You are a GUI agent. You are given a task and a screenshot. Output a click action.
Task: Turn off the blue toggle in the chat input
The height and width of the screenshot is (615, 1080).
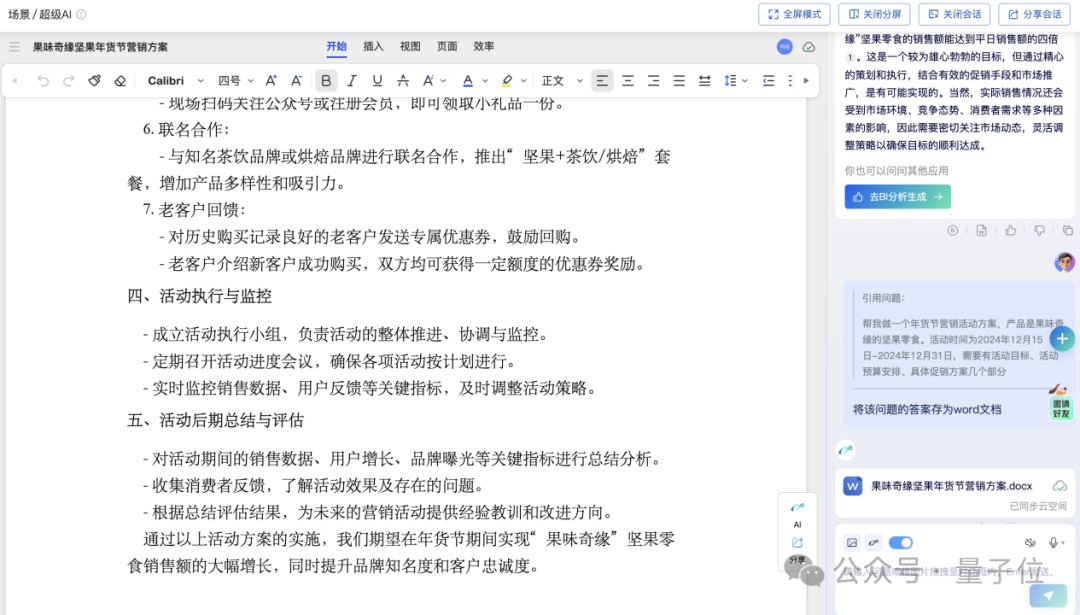(900, 542)
